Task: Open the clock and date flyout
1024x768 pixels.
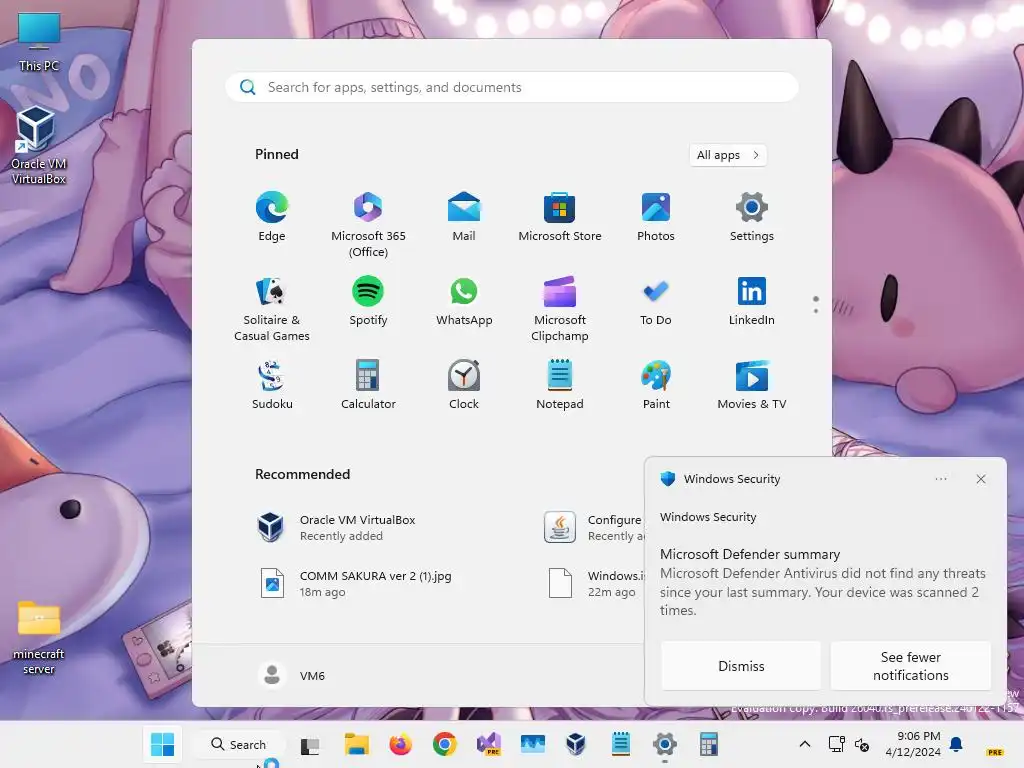Action: [912, 744]
